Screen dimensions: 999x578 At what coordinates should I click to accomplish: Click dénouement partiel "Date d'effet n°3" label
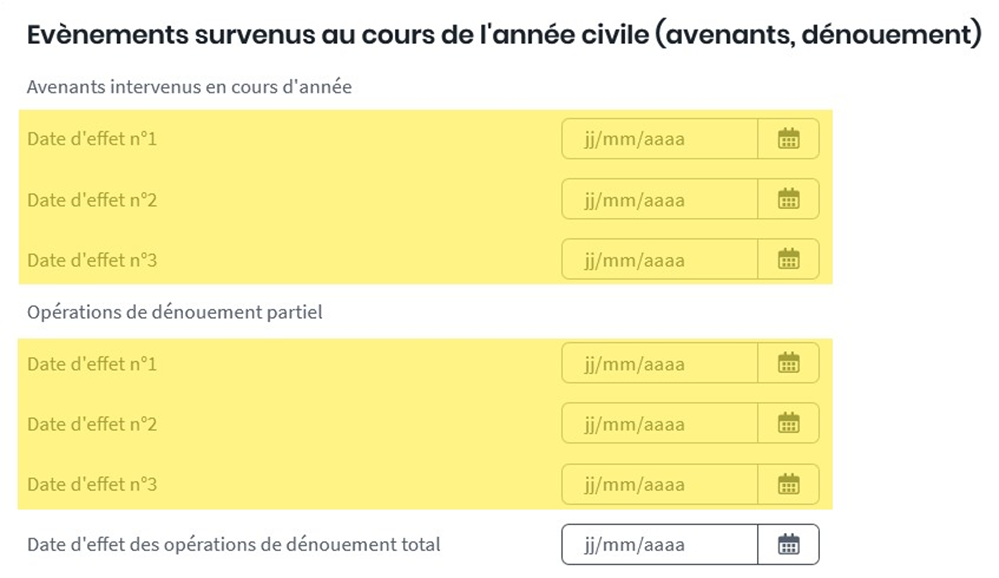pyautogui.click(x=92, y=485)
